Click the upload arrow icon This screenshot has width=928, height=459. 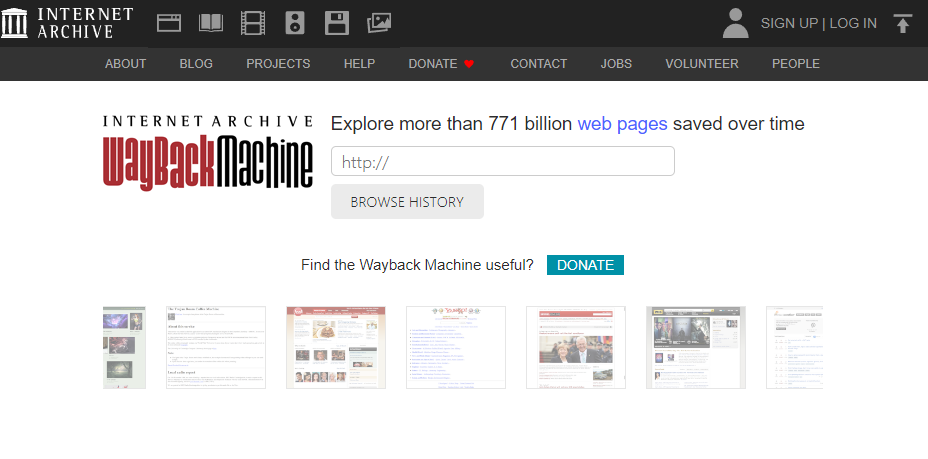click(902, 23)
